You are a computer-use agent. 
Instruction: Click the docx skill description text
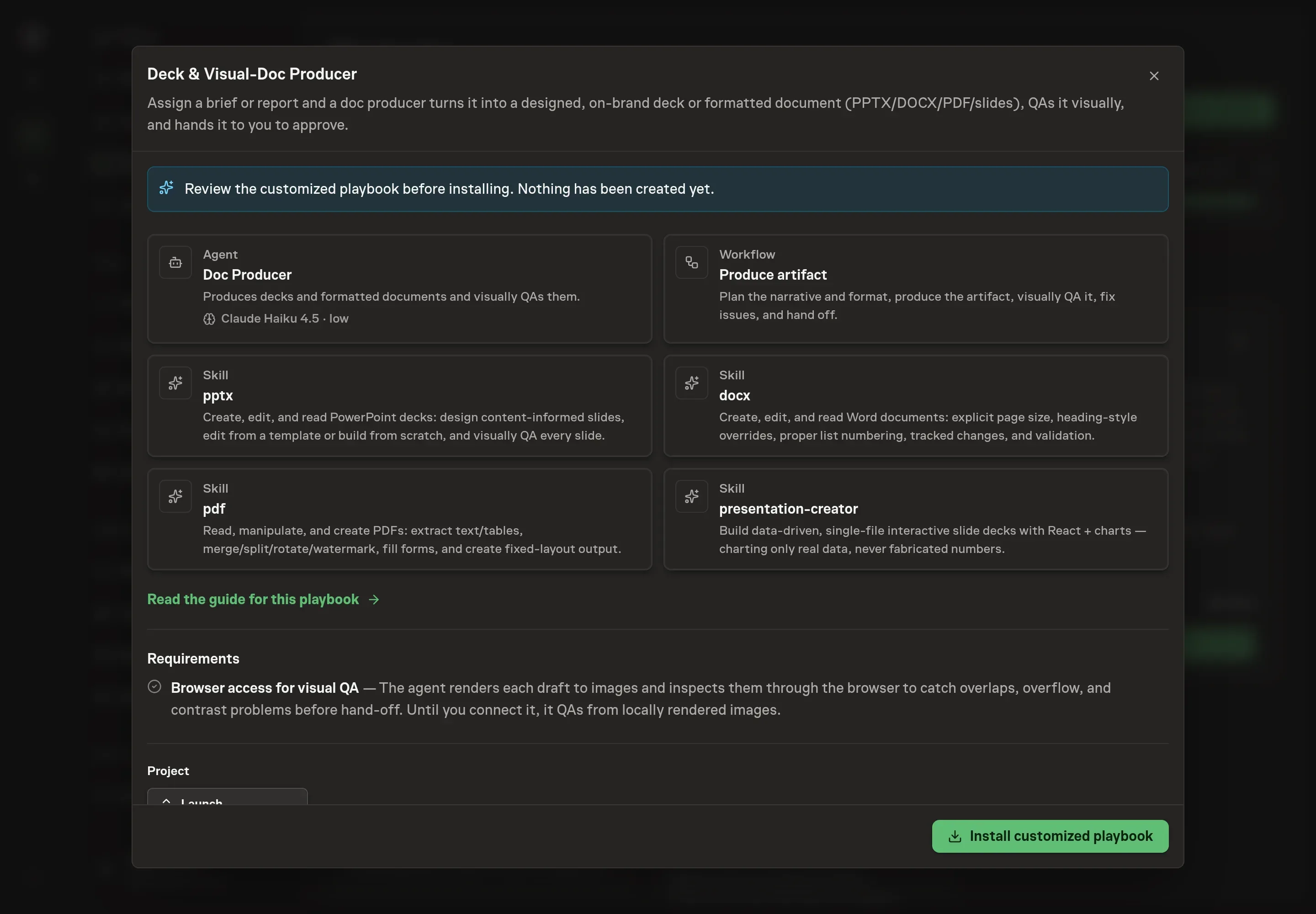coord(928,427)
